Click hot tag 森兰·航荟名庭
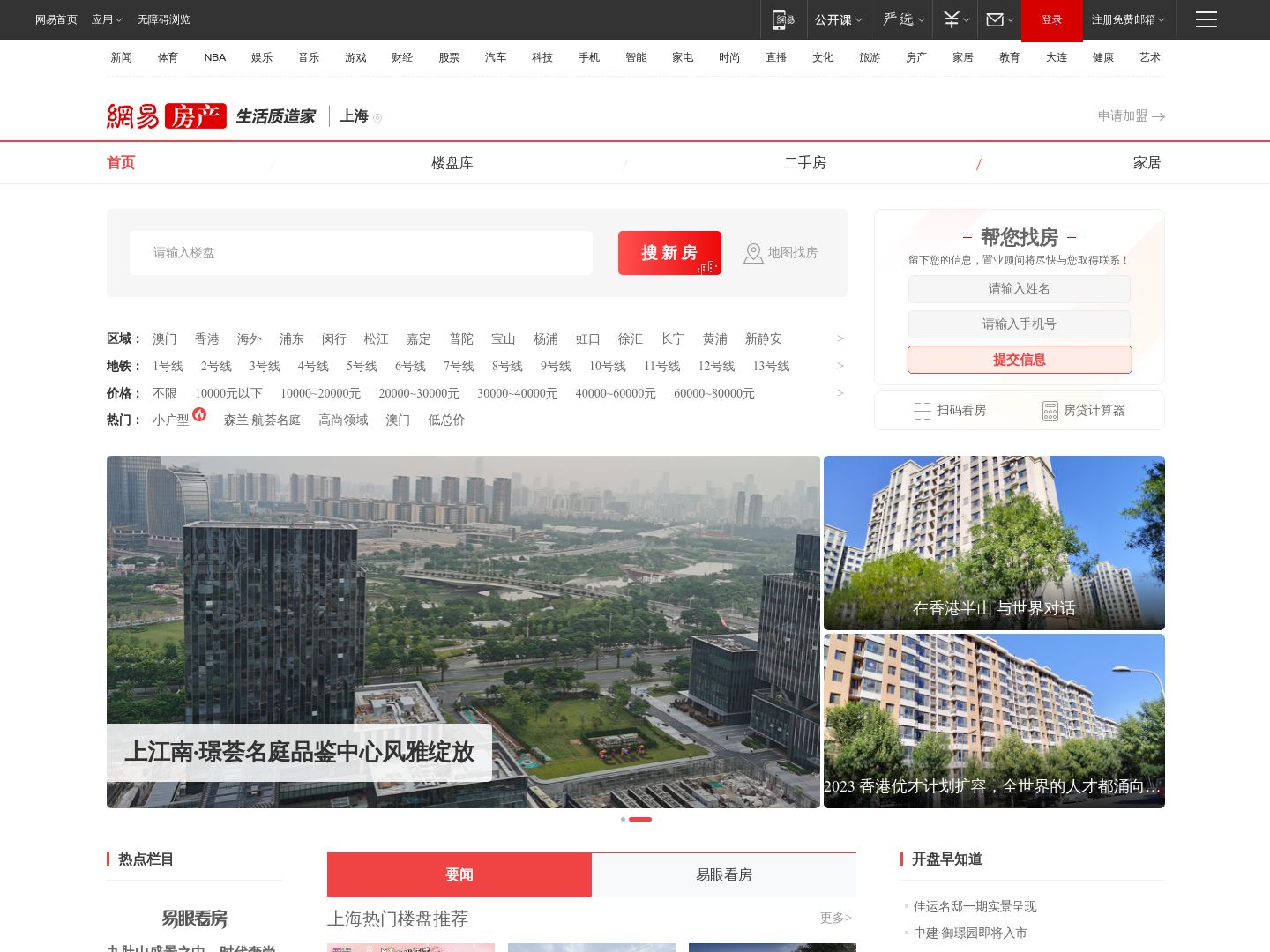 262,420
